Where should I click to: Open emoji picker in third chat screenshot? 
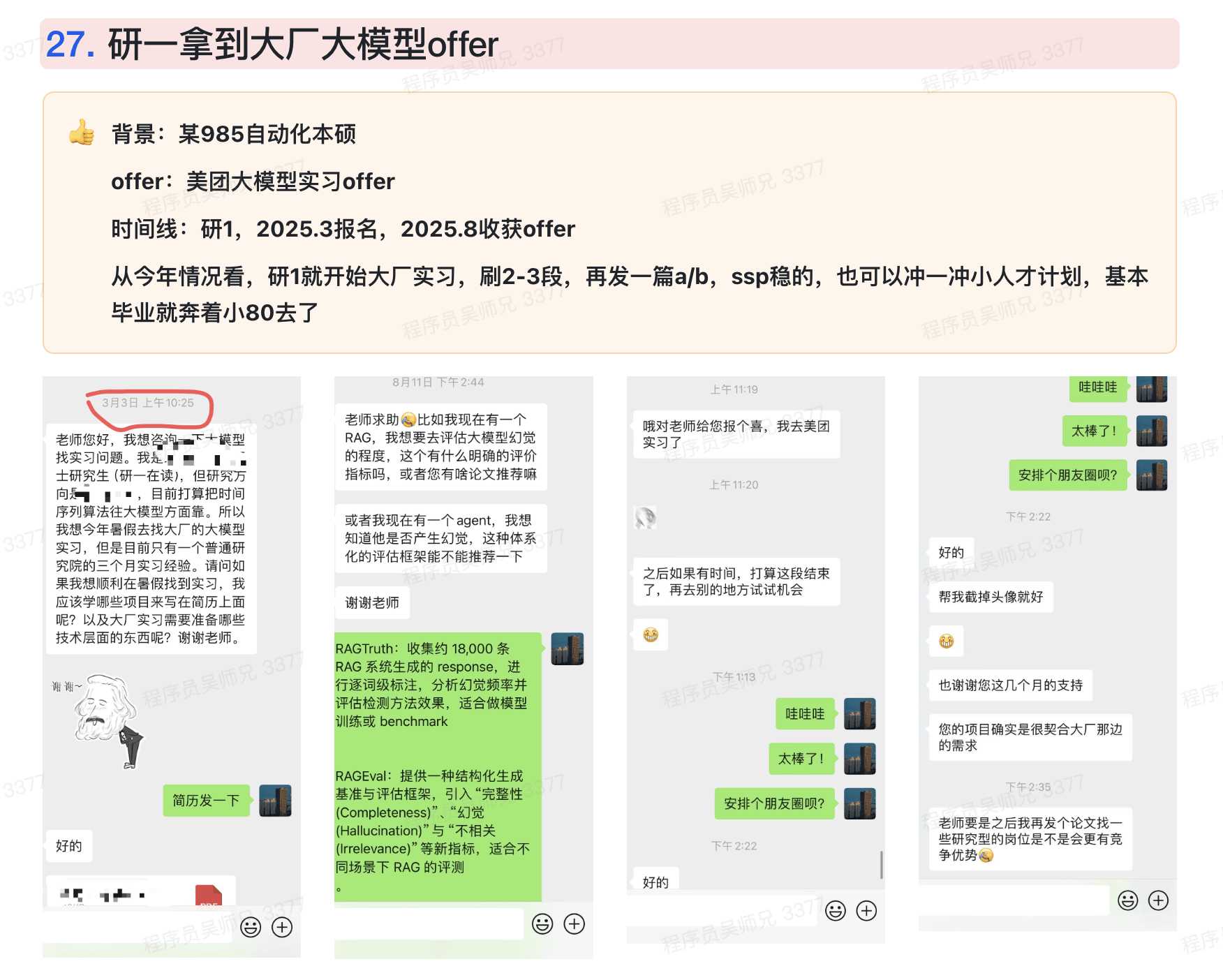[x=836, y=910]
